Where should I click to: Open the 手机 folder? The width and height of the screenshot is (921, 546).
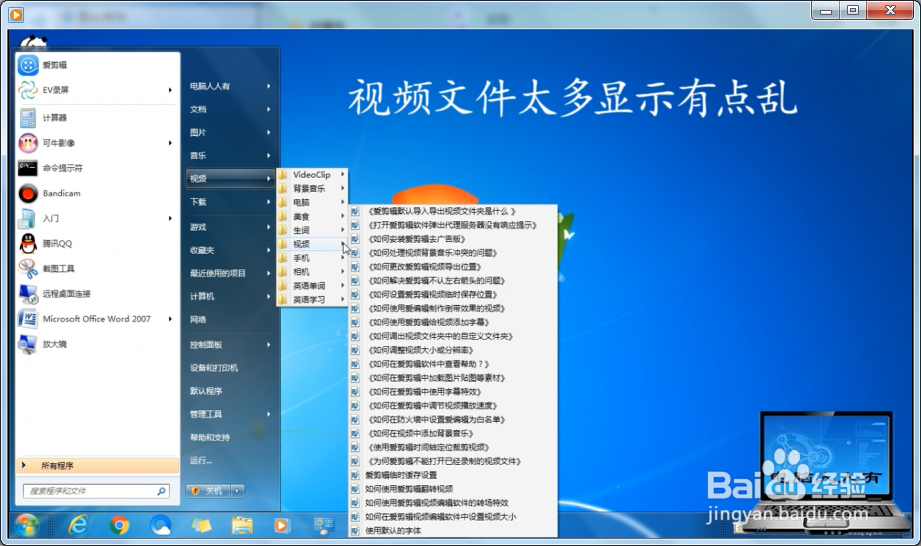[312, 258]
